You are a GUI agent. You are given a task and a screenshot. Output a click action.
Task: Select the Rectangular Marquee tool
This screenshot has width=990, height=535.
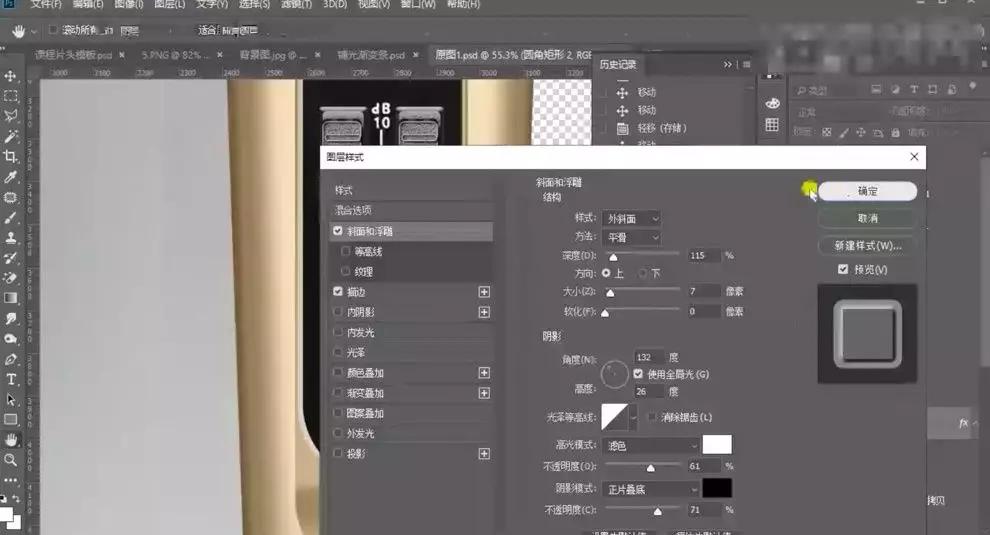(11, 97)
